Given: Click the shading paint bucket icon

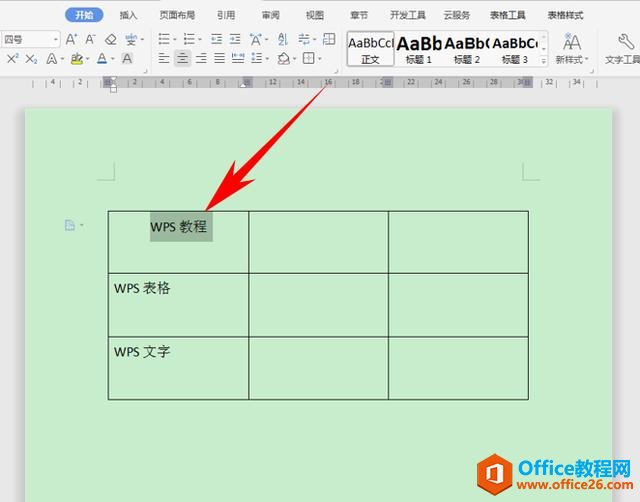Looking at the screenshot, I should [283, 59].
